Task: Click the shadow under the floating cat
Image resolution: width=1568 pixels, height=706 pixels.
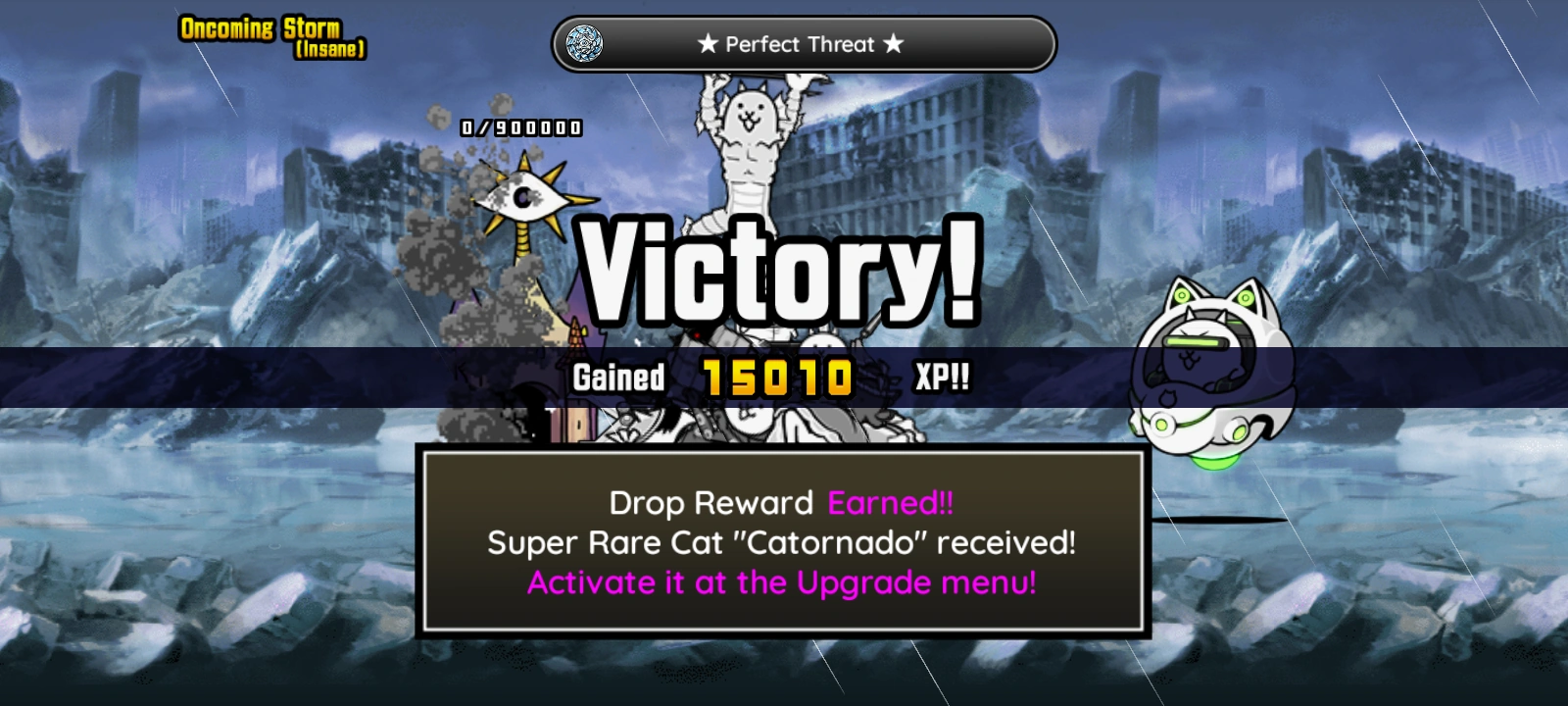Action: click(1215, 520)
